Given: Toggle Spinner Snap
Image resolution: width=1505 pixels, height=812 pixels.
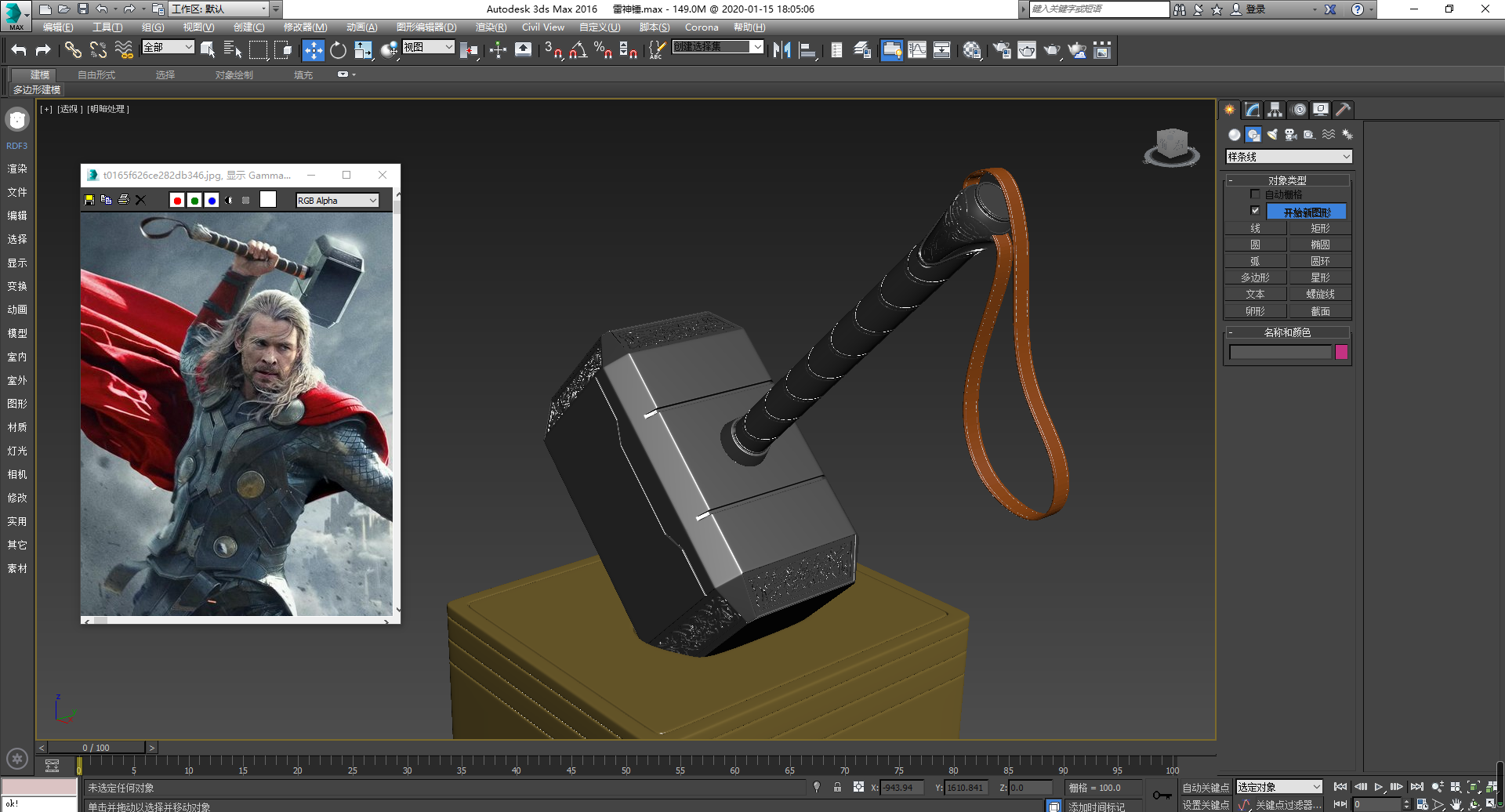Looking at the screenshot, I should coord(628,50).
